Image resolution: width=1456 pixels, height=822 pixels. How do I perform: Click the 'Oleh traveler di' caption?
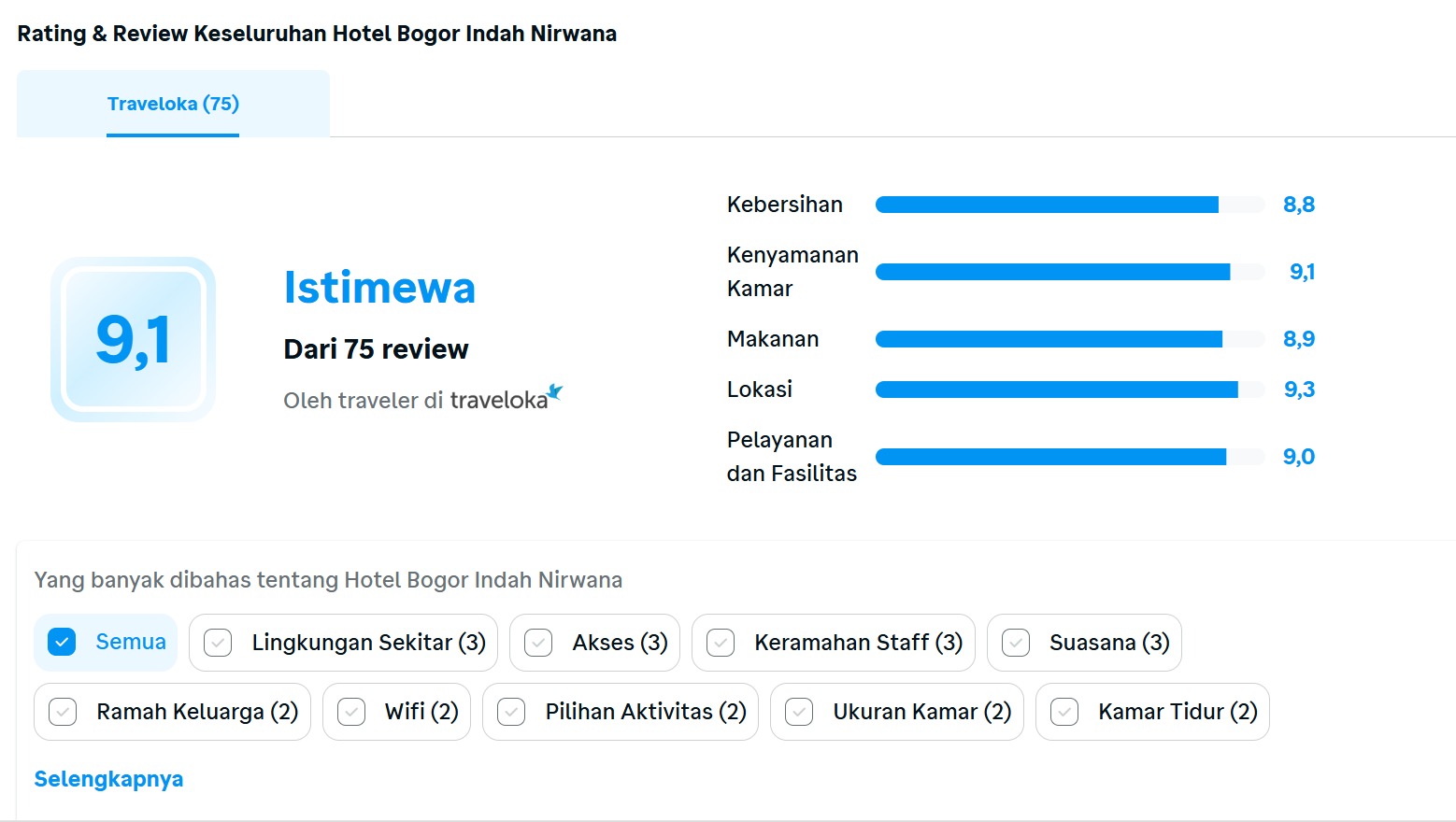pos(363,401)
